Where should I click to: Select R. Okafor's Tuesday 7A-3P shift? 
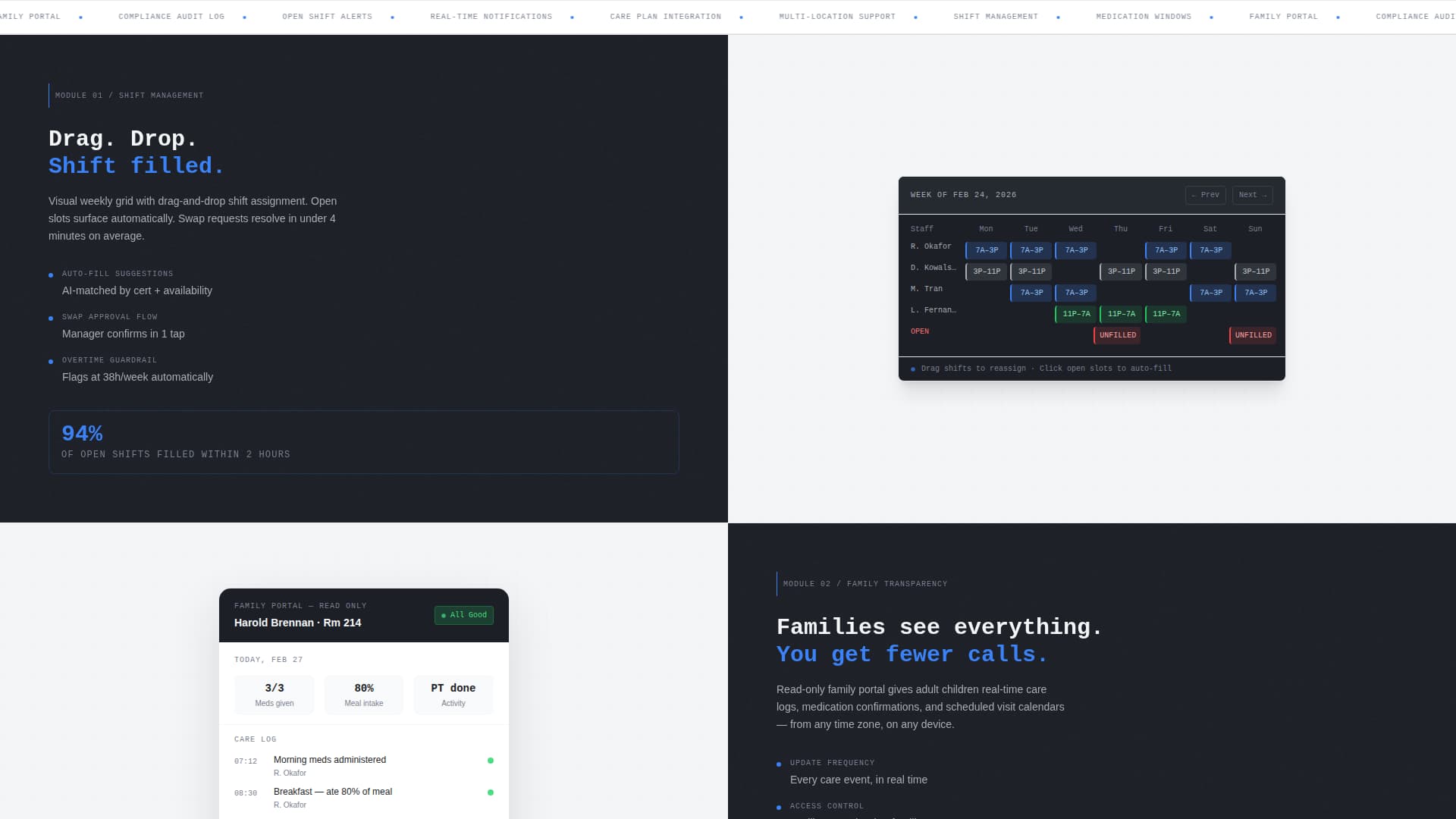[x=1031, y=250]
